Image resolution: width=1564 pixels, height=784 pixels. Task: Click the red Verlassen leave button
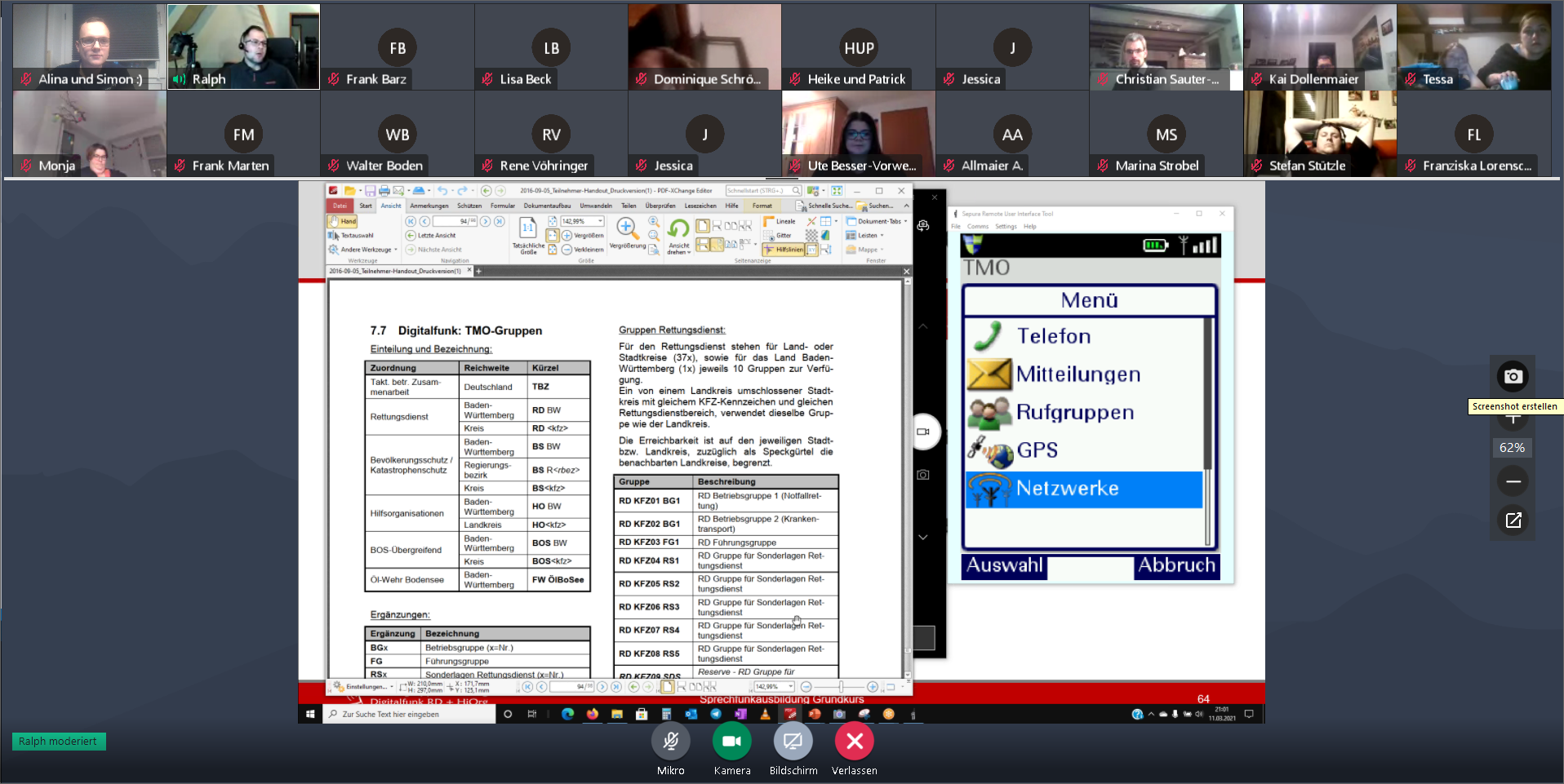(x=854, y=741)
